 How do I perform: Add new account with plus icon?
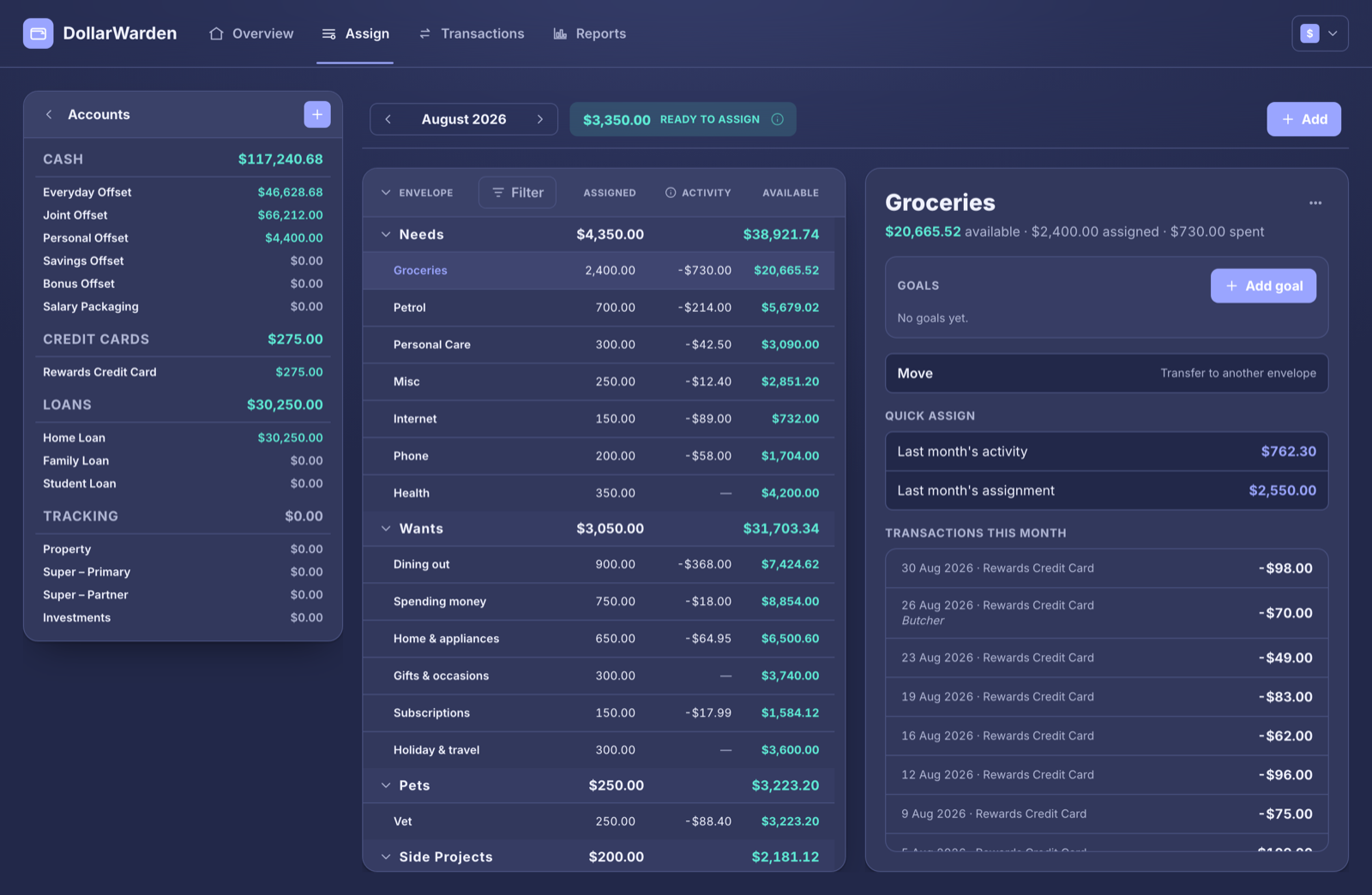pos(317,114)
